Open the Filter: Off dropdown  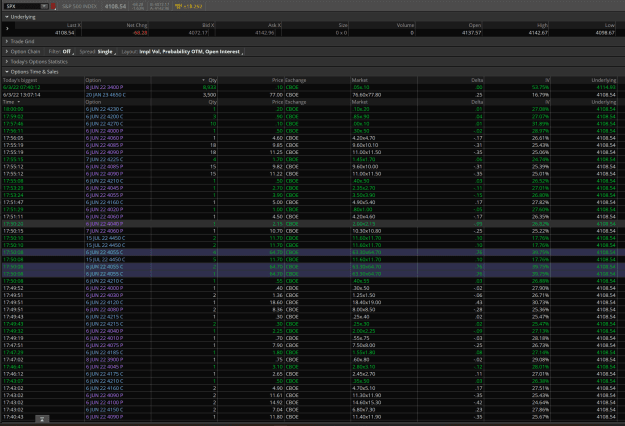[61, 52]
